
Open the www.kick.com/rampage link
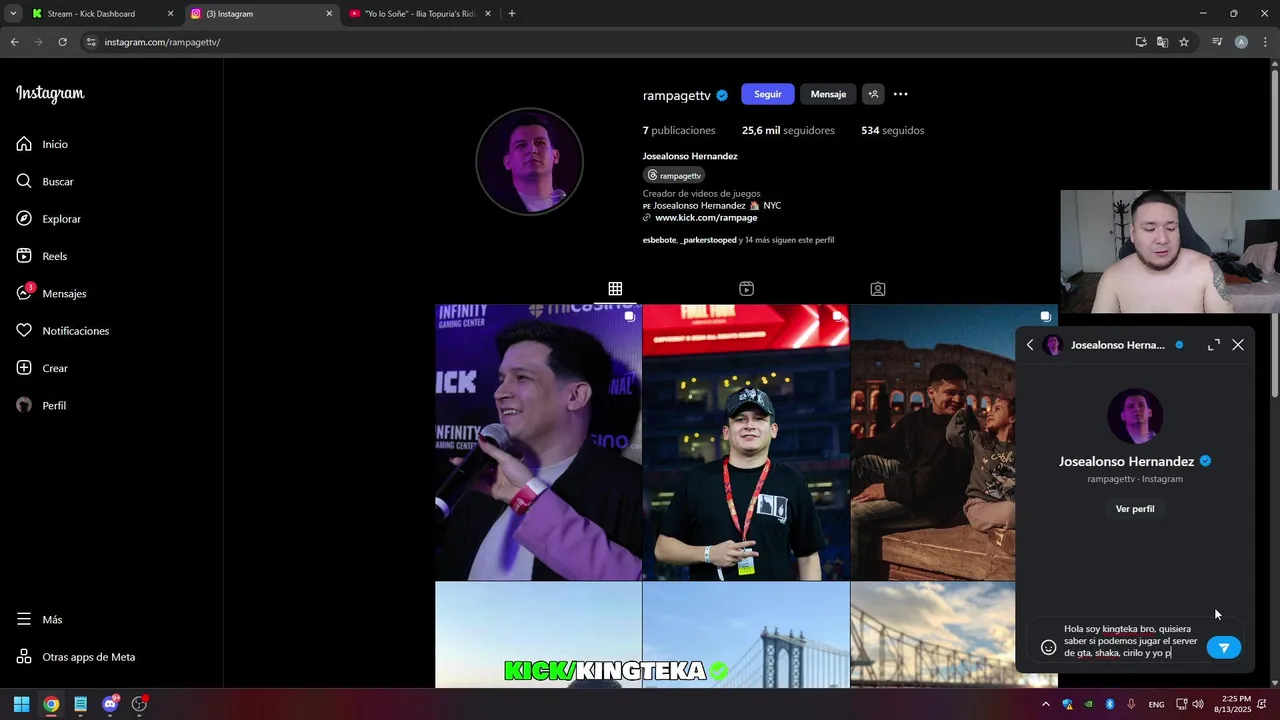pyautogui.click(x=706, y=217)
